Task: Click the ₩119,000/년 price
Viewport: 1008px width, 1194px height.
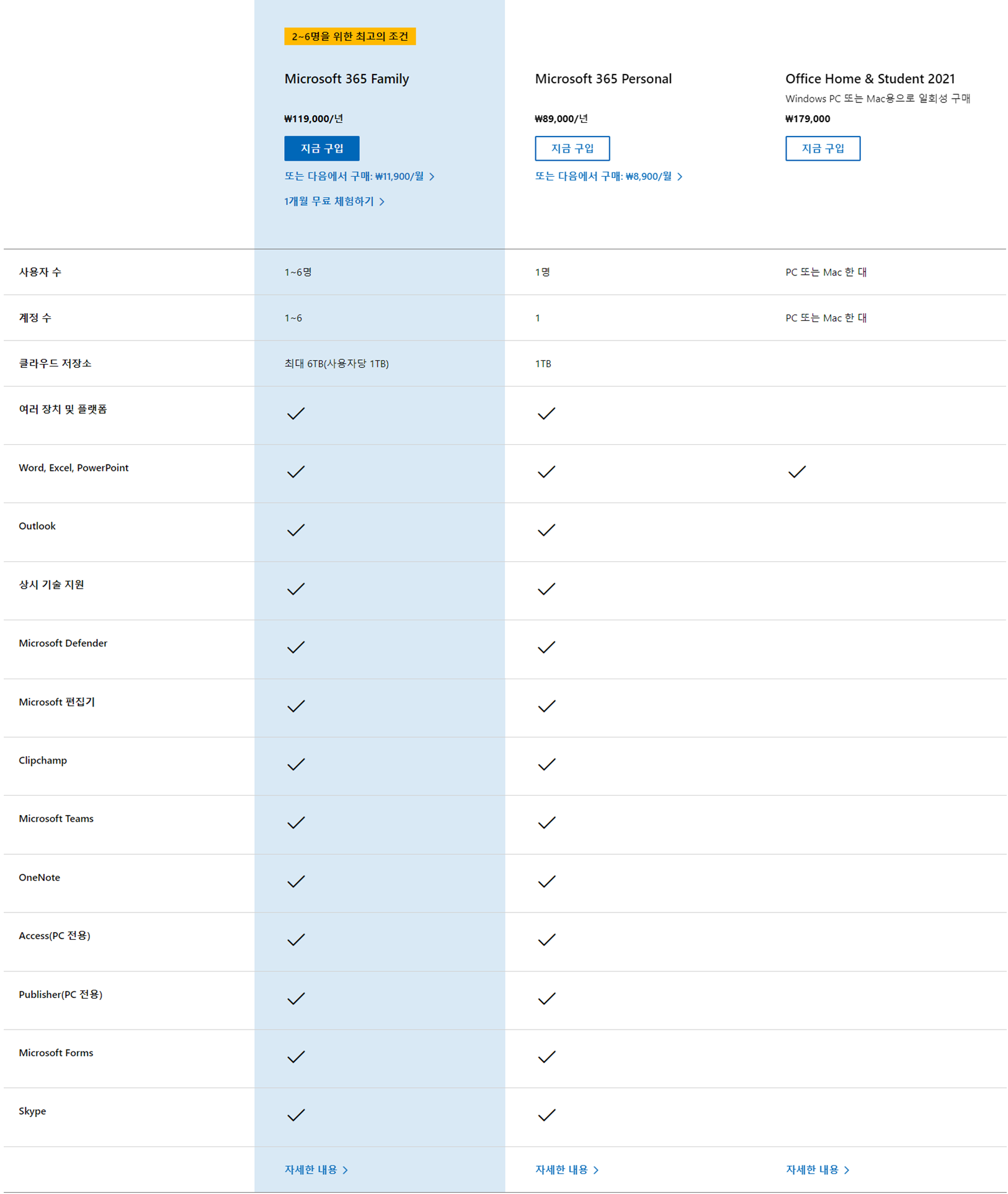Action: click(313, 118)
